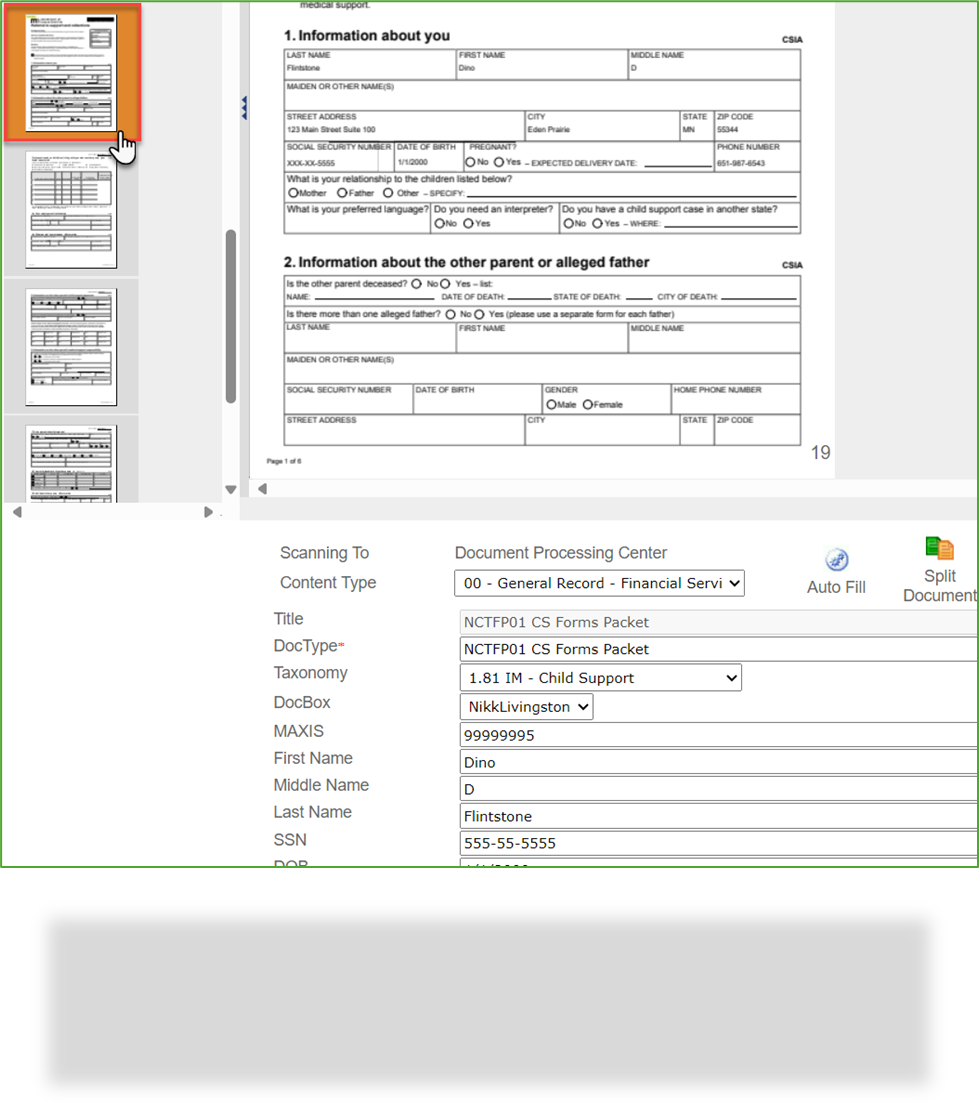
Task: Click the left scroll arrow below the page thumbnails
Action: (17, 512)
